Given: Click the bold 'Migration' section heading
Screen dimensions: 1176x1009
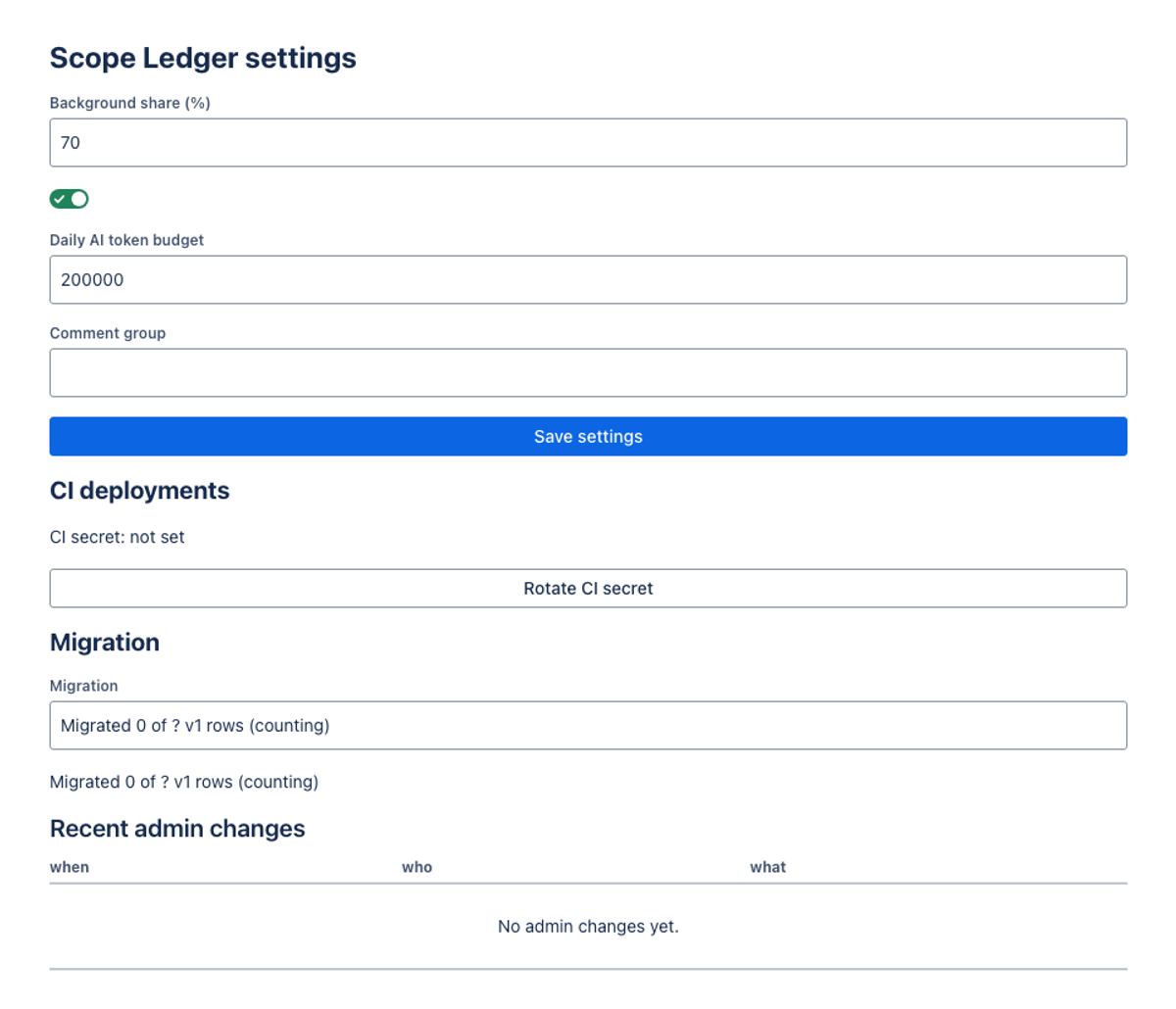Looking at the screenshot, I should [105, 643].
